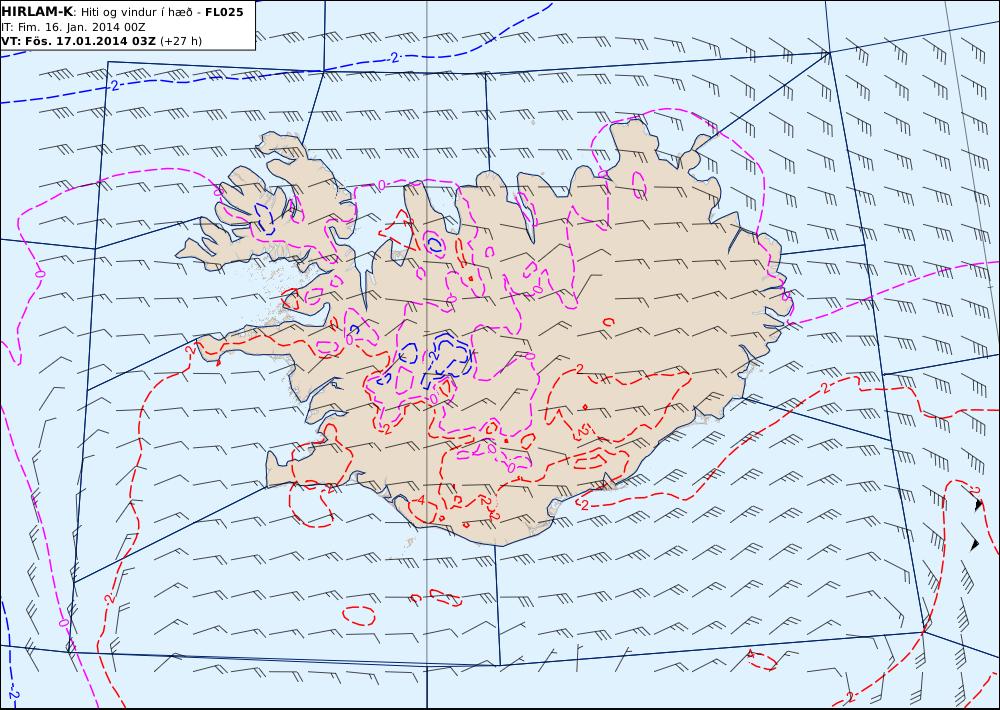Click the "FL025" flight level label
1000x710 pixels.
(224, 12)
